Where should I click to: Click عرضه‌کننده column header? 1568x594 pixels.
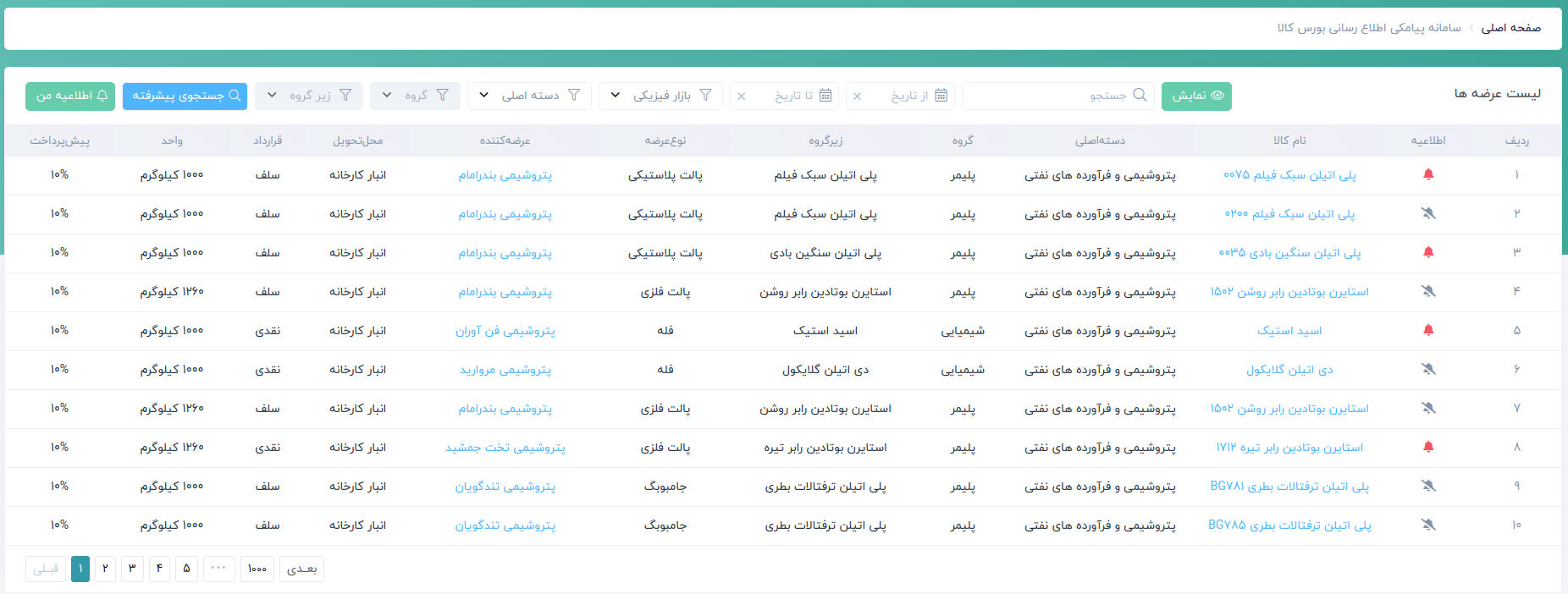pos(505,140)
